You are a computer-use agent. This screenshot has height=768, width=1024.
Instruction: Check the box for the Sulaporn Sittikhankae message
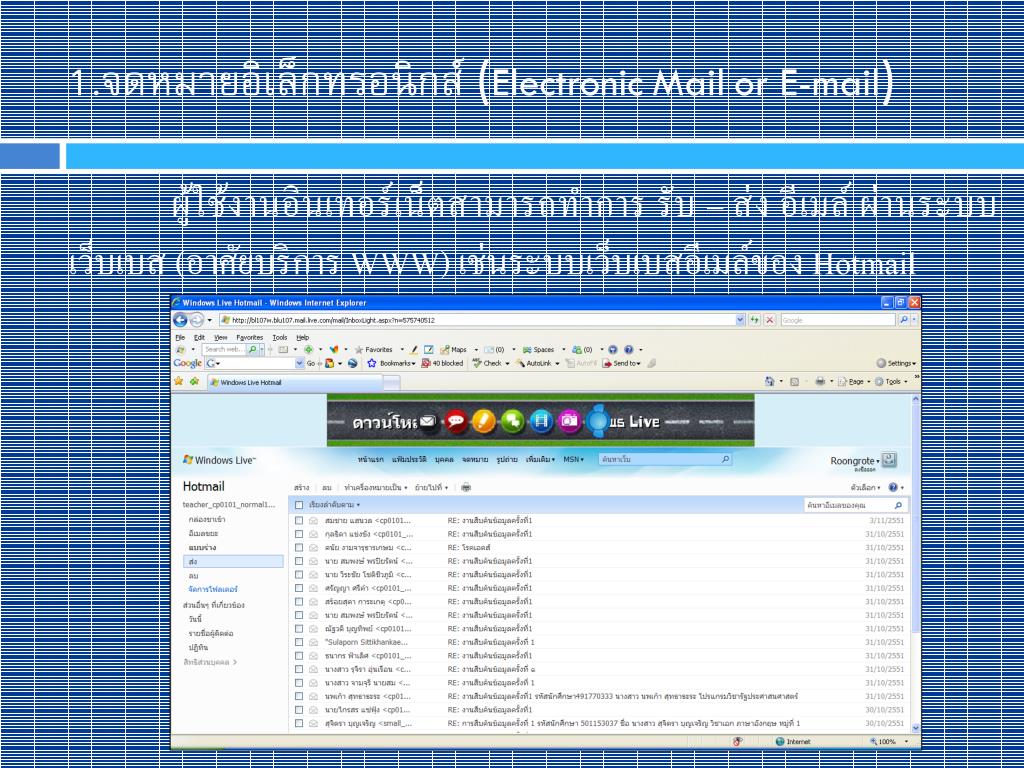[x=298, y=642]
